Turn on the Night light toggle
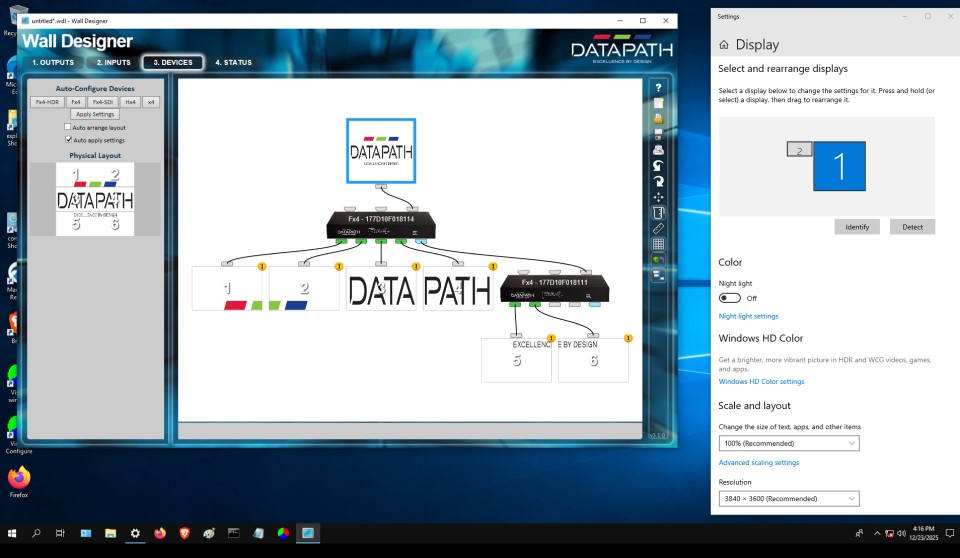960x558 pixels. 729,298
